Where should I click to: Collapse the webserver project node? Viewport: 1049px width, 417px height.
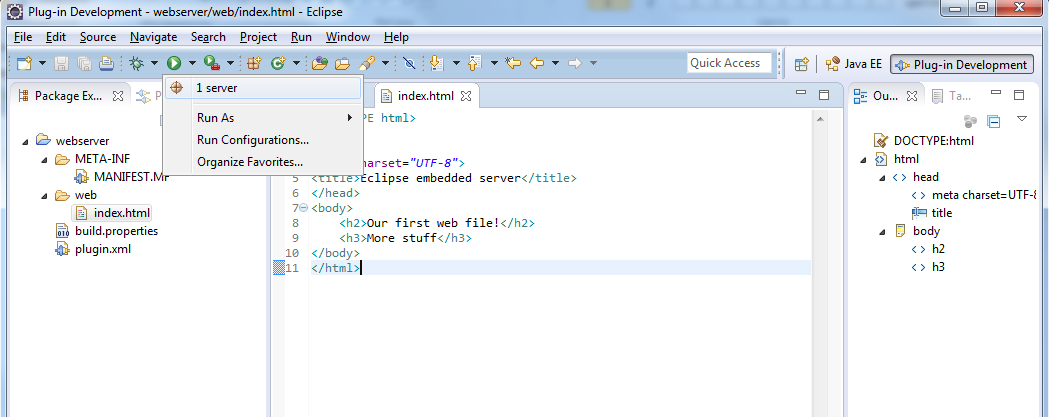(x=25, y=141)
